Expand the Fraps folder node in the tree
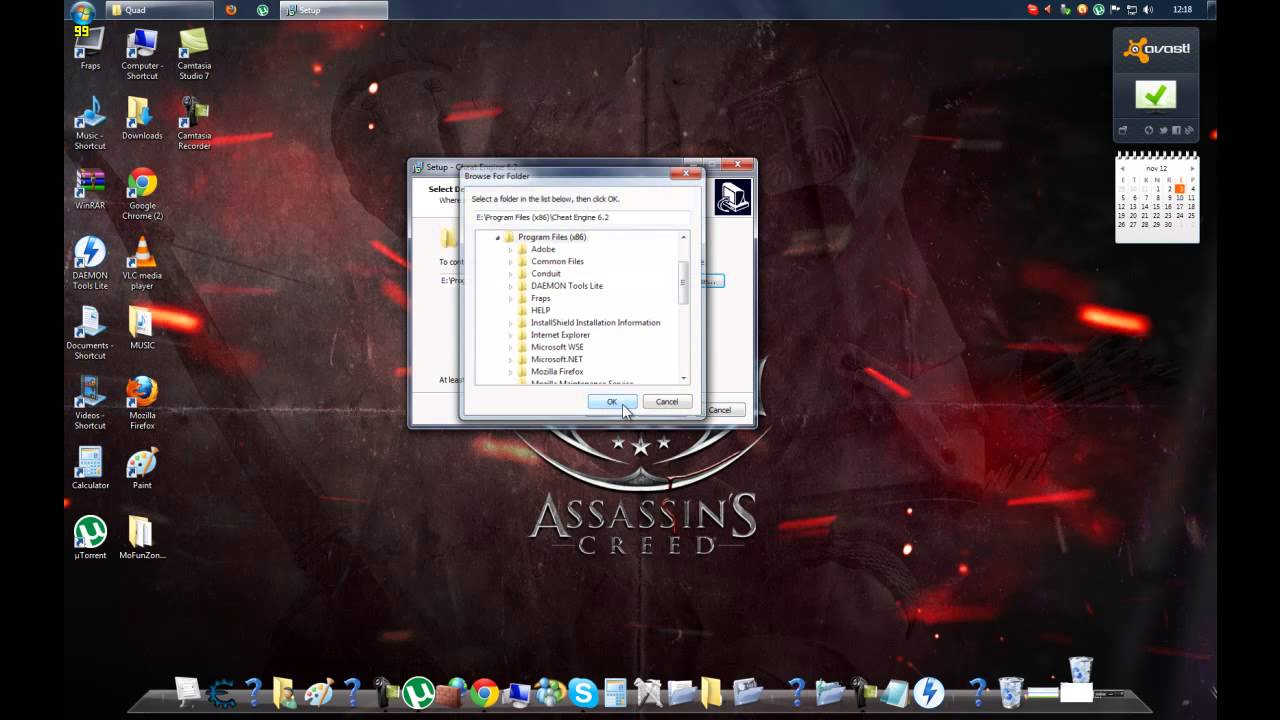 pyautogui.click(x=510, y=298)
